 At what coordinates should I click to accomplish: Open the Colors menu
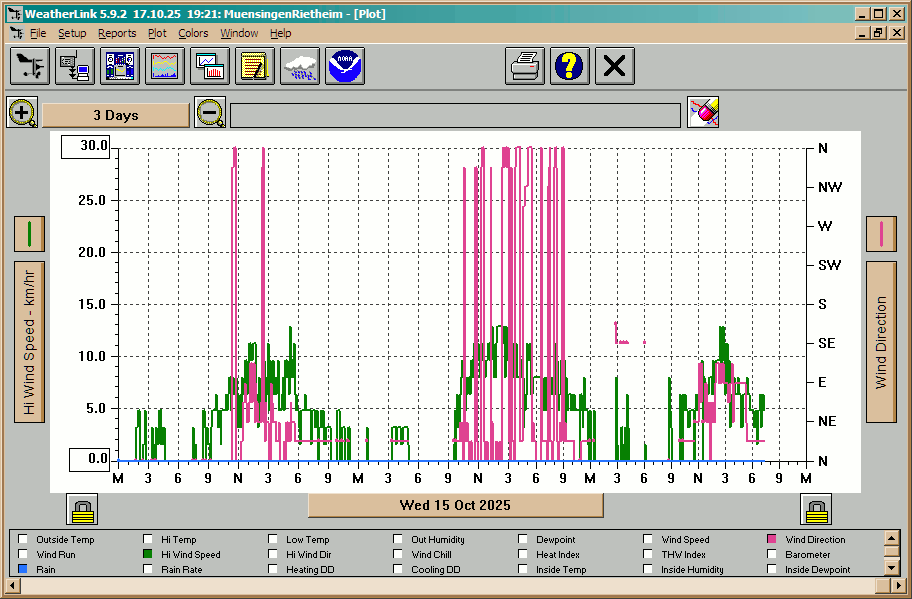click(x=193, y=33)
